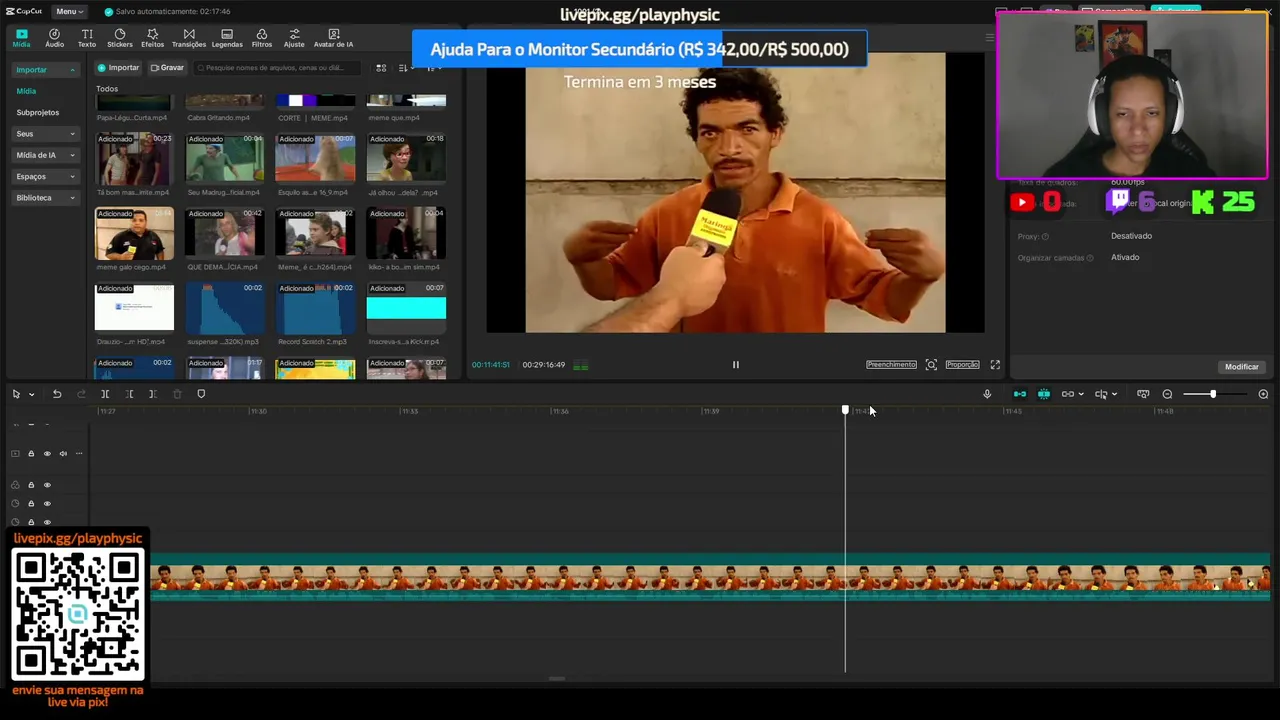The width and height of the screenshot is (1280, 720).
Task: Click the Todos label in media panel
Action: pos(107,89)
